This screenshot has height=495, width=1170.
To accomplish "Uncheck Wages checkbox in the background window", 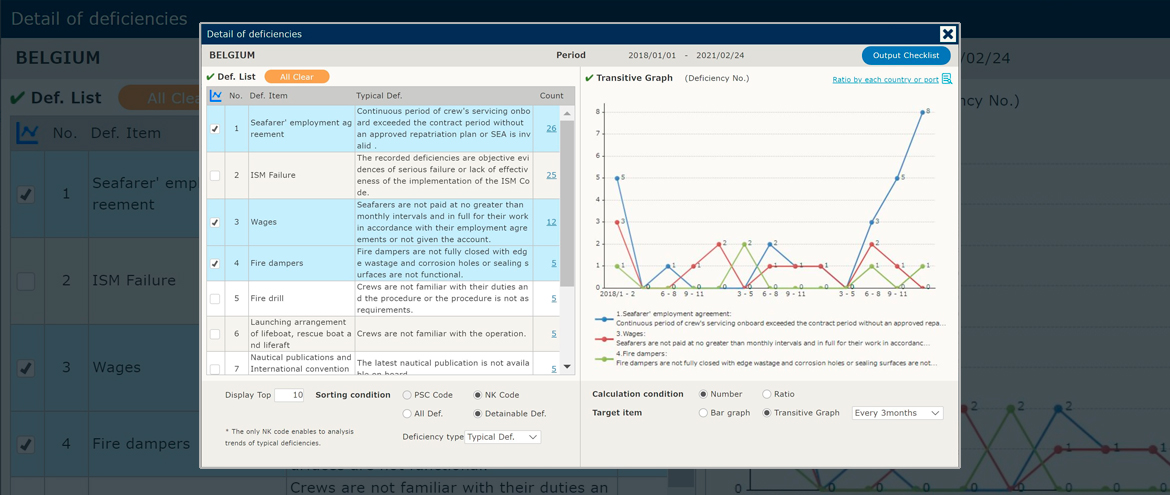I will click(x=26, y=367).
